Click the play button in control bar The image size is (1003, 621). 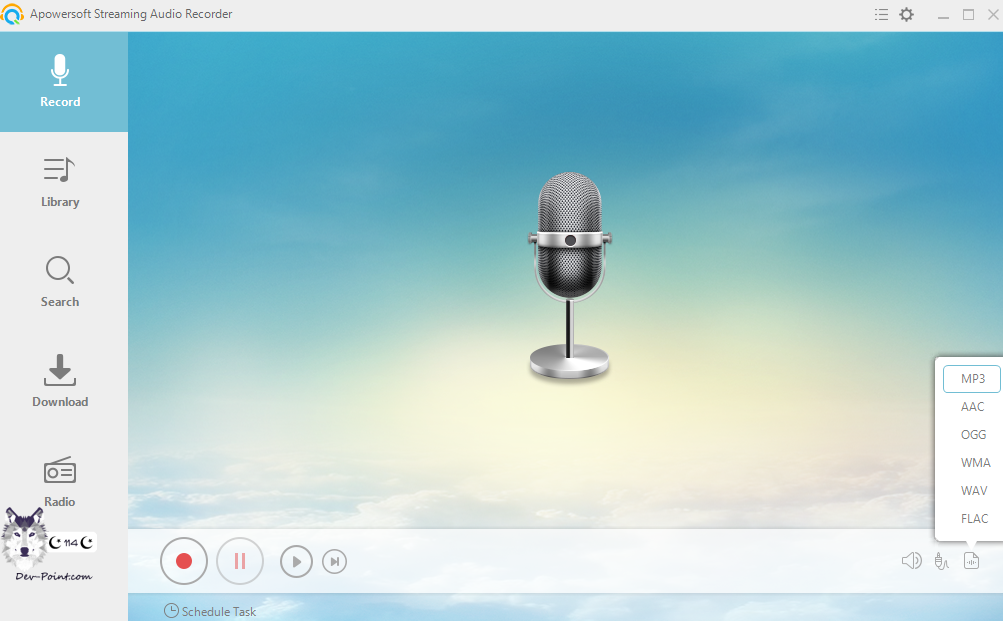point(296,562)
